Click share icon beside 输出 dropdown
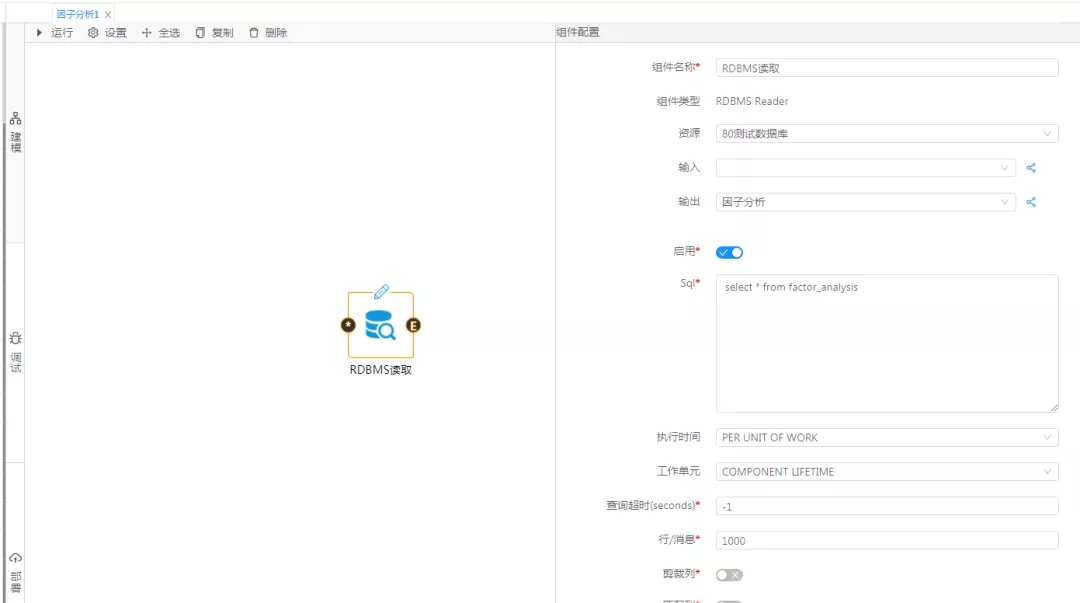1080x603 pixels. pyautogui.click(x=1031, y=202)
